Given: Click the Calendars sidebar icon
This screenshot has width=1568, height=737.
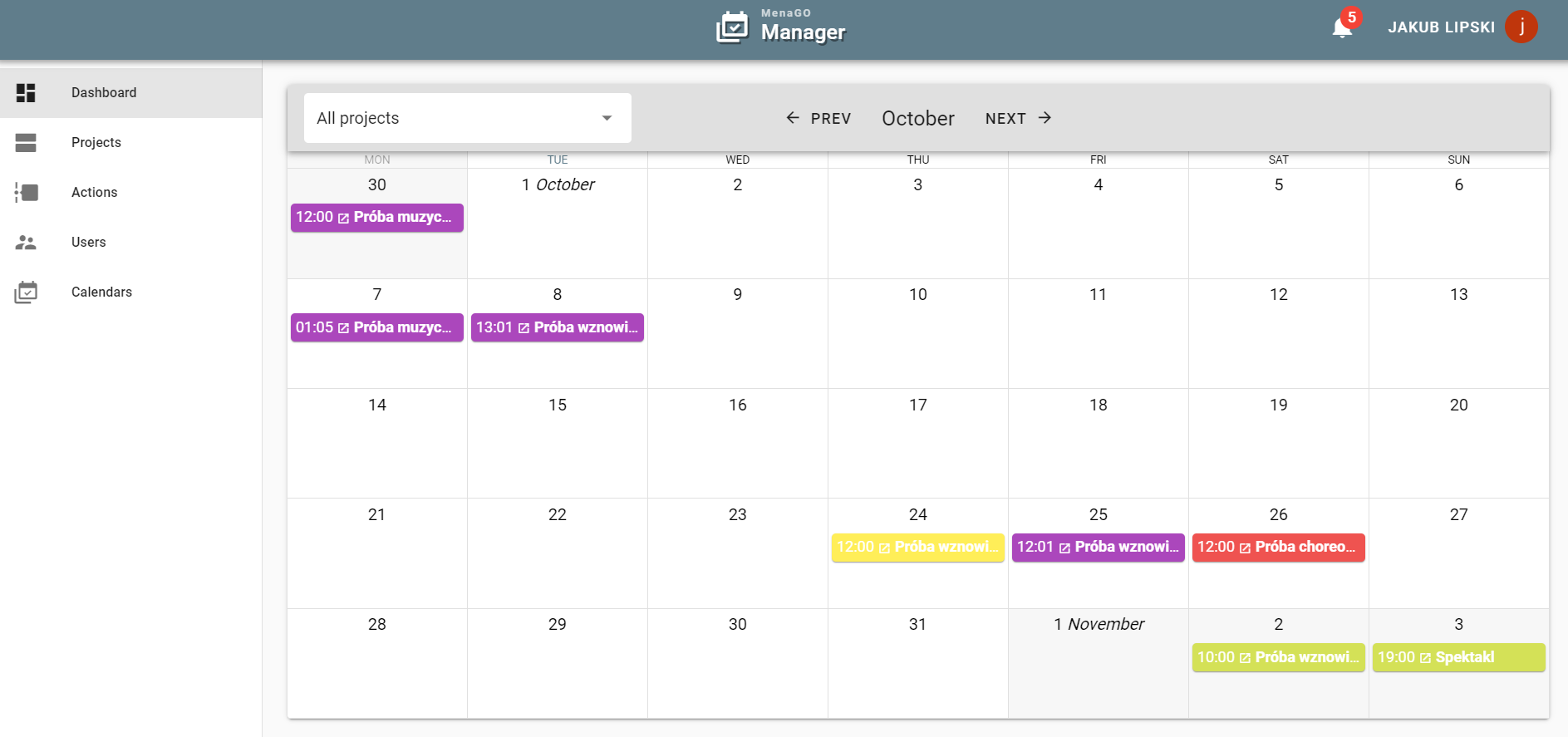Looking at the screenshot, I should (26, 292).
